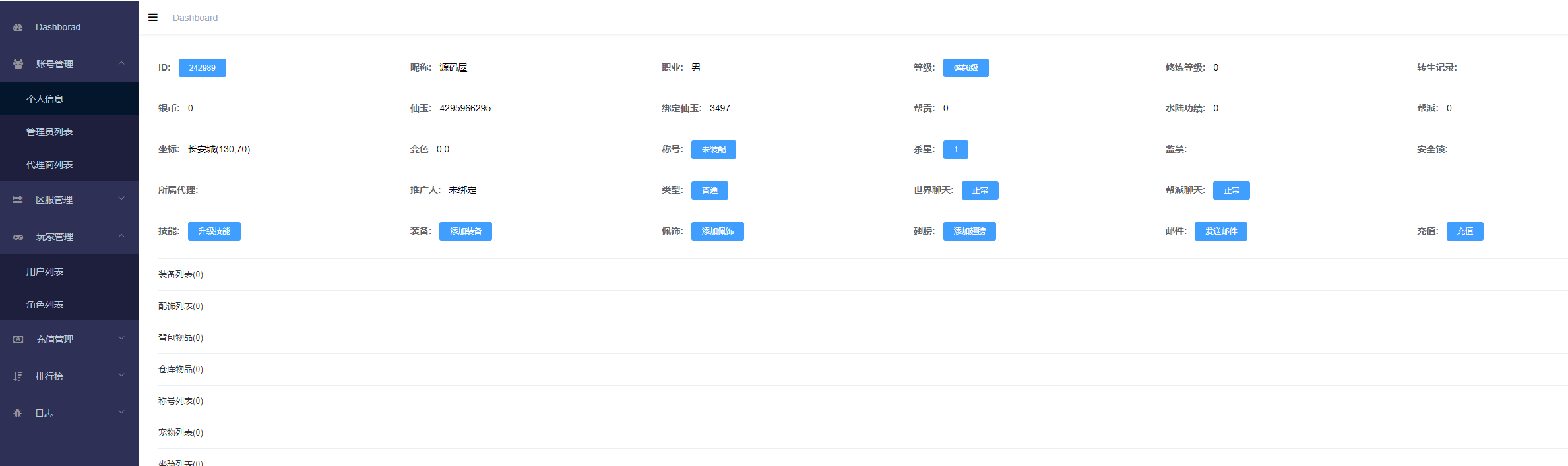Image resolution: width=1568 pixels, height=466 pixels.
Task: Toggle the 帮派聊天 正常 status button
Action: pyautogui.click(x=1232, y=190)
